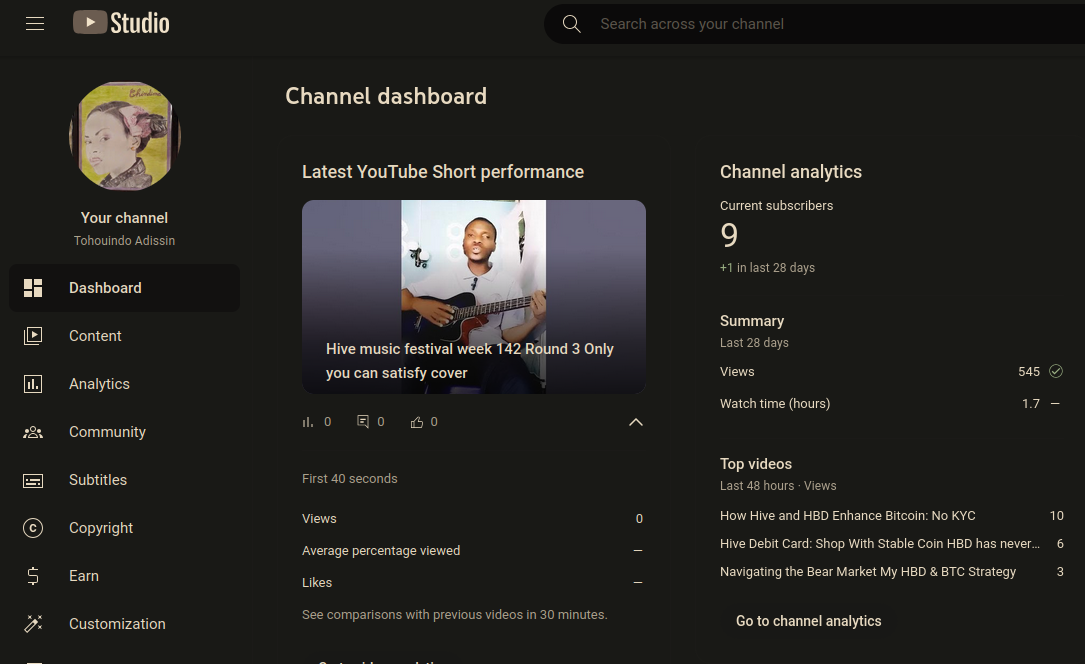Click the Likes row under First 40 seconds
1085x664 pixels.
click(x=473, y=583)
